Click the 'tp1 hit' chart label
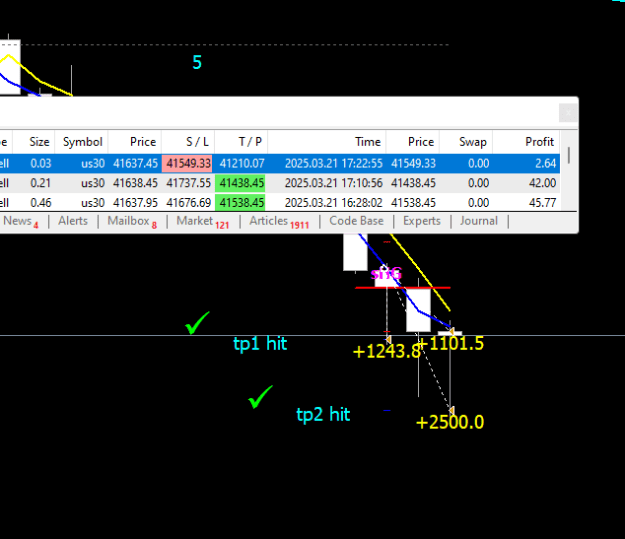625x539 pixels. [x=260, y=344]
